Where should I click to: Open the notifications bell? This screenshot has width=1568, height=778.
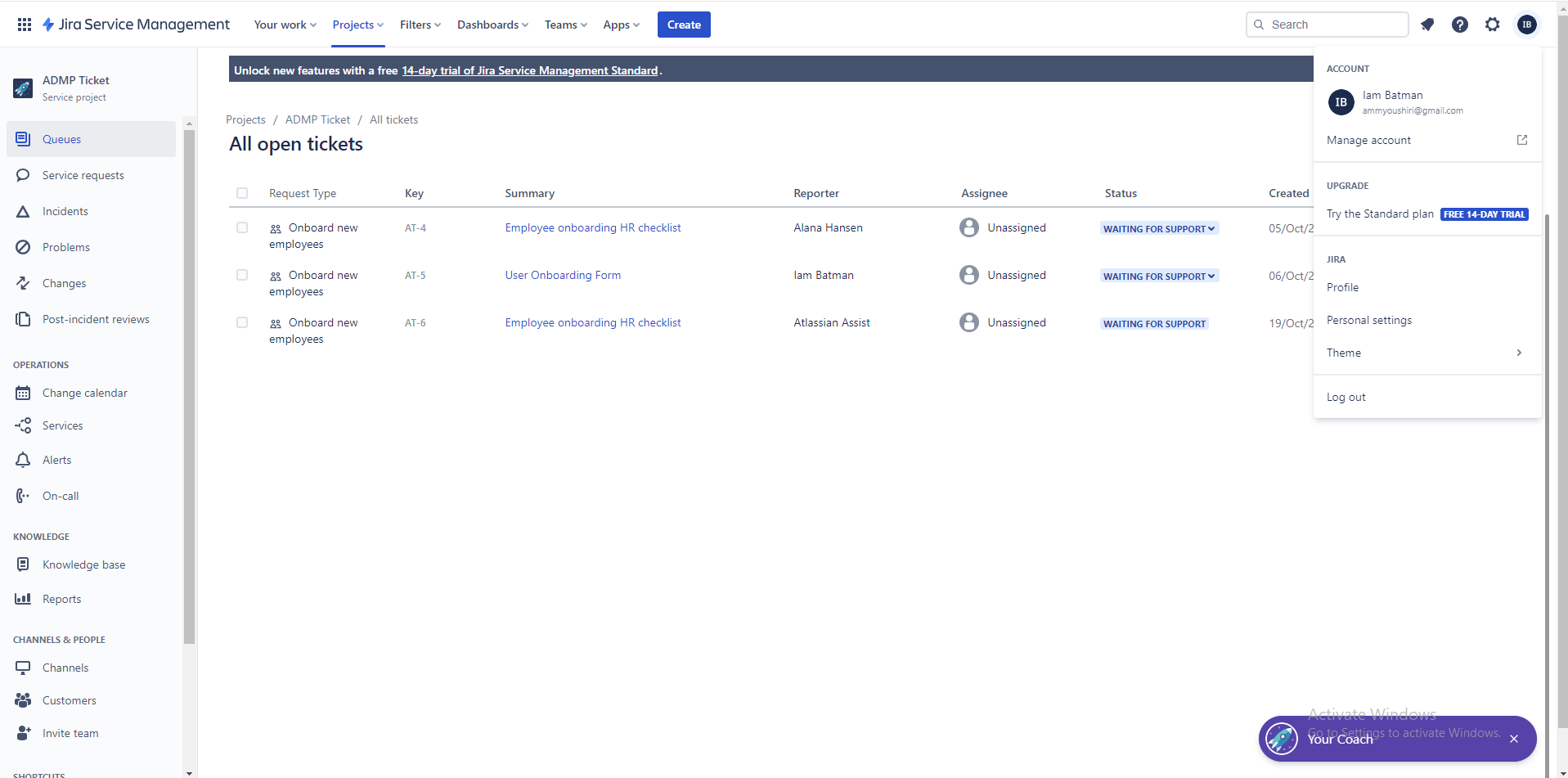point(1427,25)
